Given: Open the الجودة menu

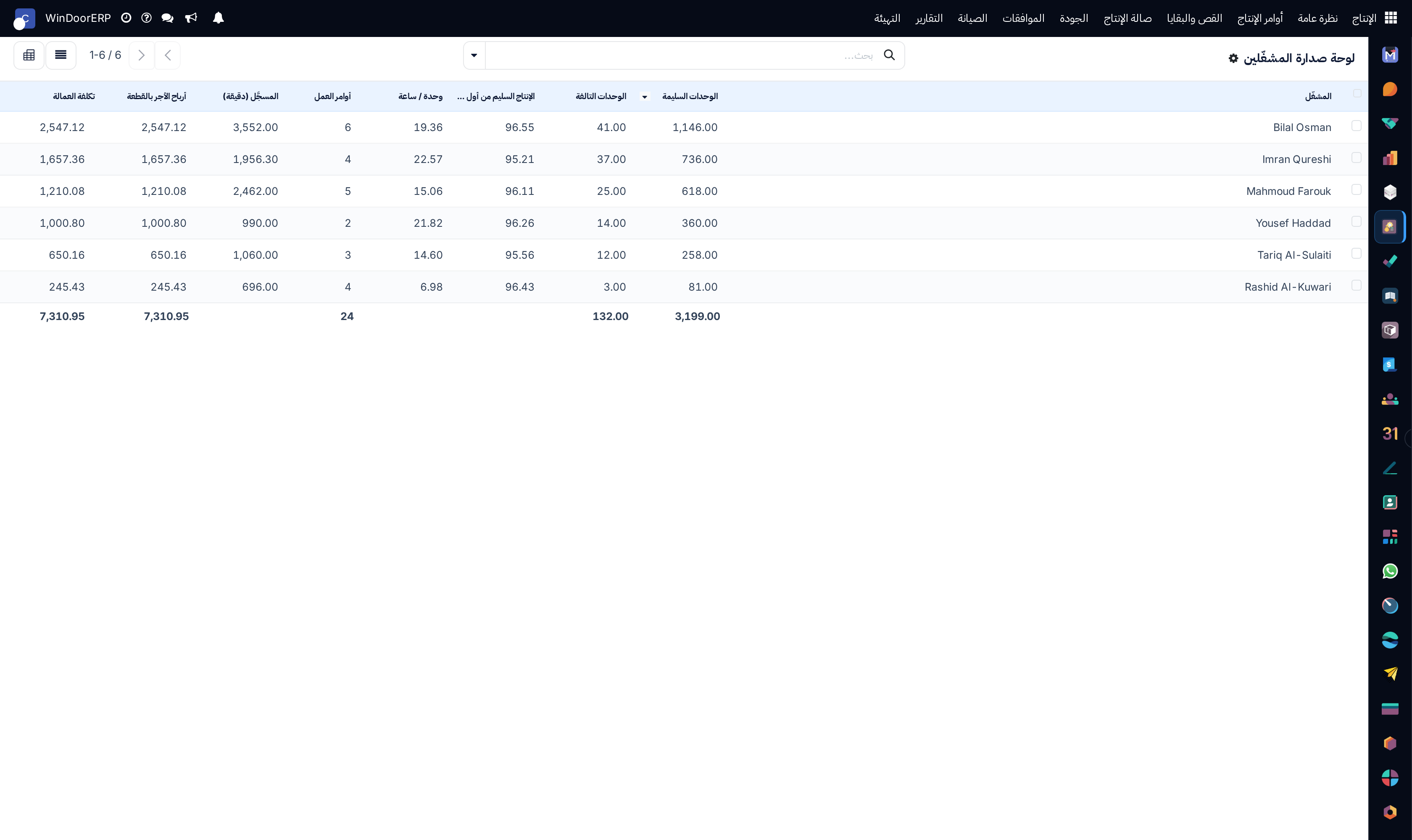Looking at the screenshot, I should pos(1074,18).
